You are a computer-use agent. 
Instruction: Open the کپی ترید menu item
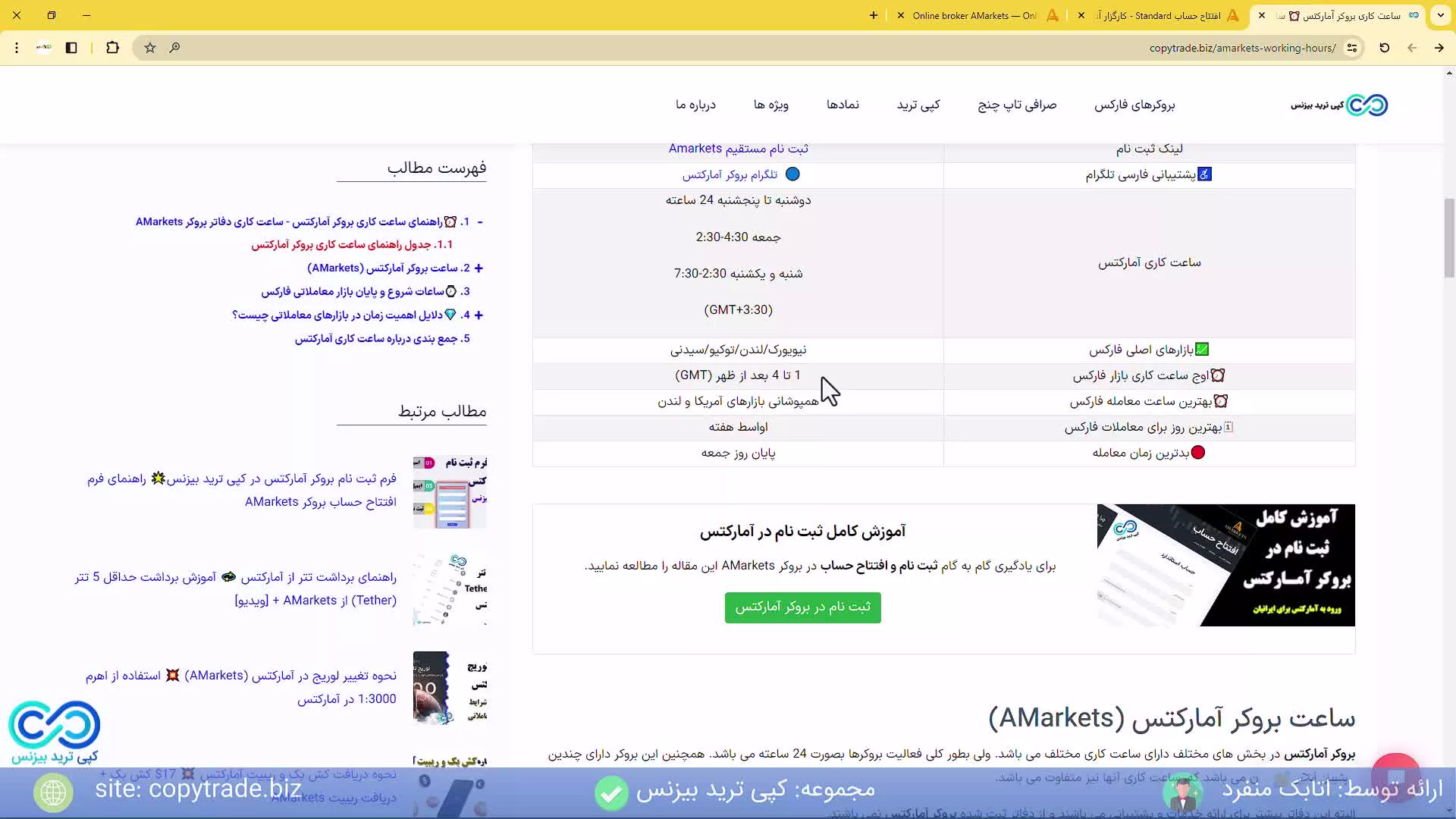918,105
